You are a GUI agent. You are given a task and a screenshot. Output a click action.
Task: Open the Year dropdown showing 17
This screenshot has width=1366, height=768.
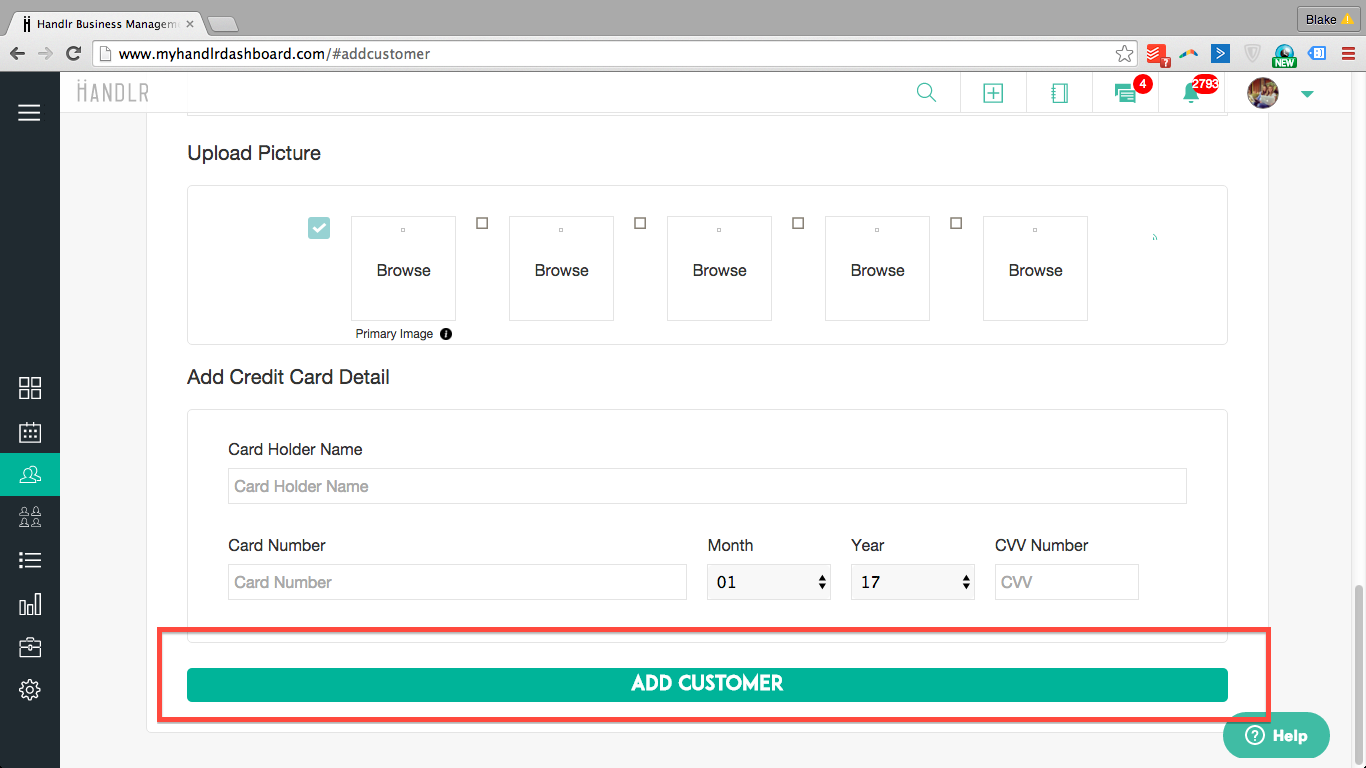(x=912, y=582)
